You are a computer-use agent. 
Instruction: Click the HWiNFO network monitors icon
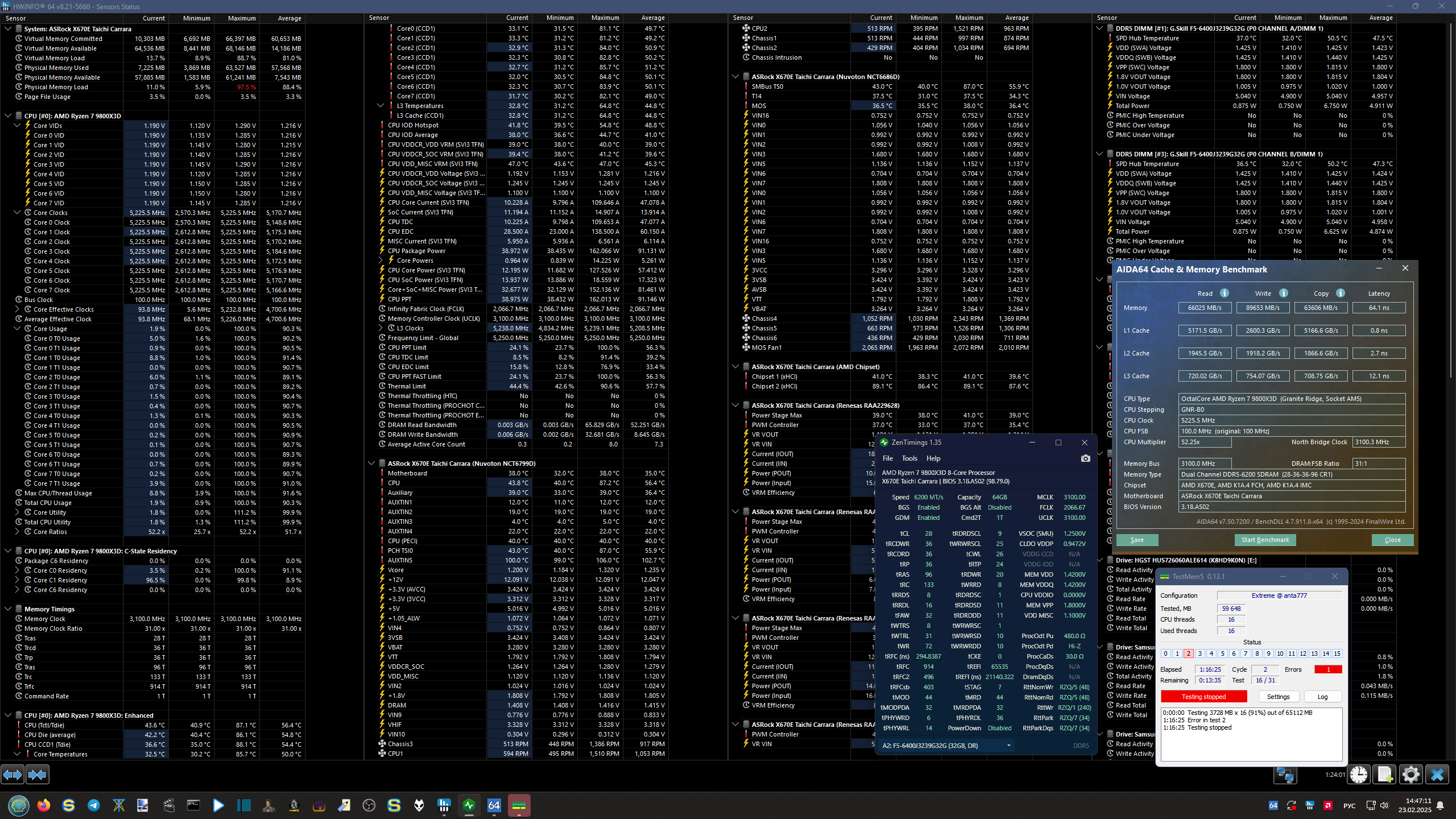tap(1285, 775)
